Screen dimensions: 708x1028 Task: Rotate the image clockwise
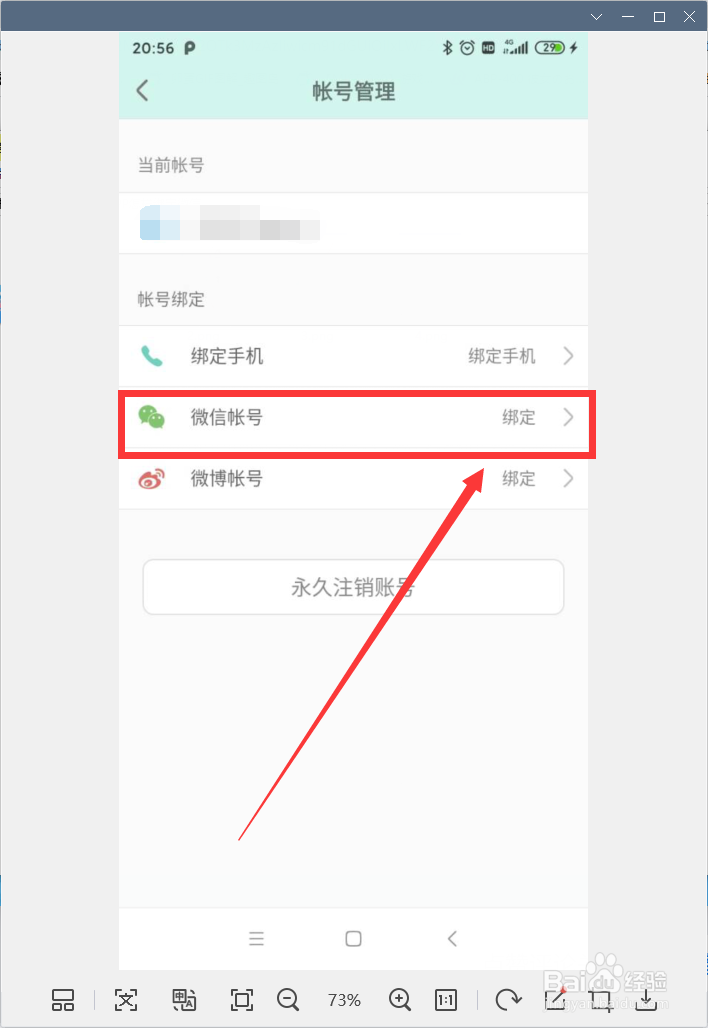tap(508, 1000)
